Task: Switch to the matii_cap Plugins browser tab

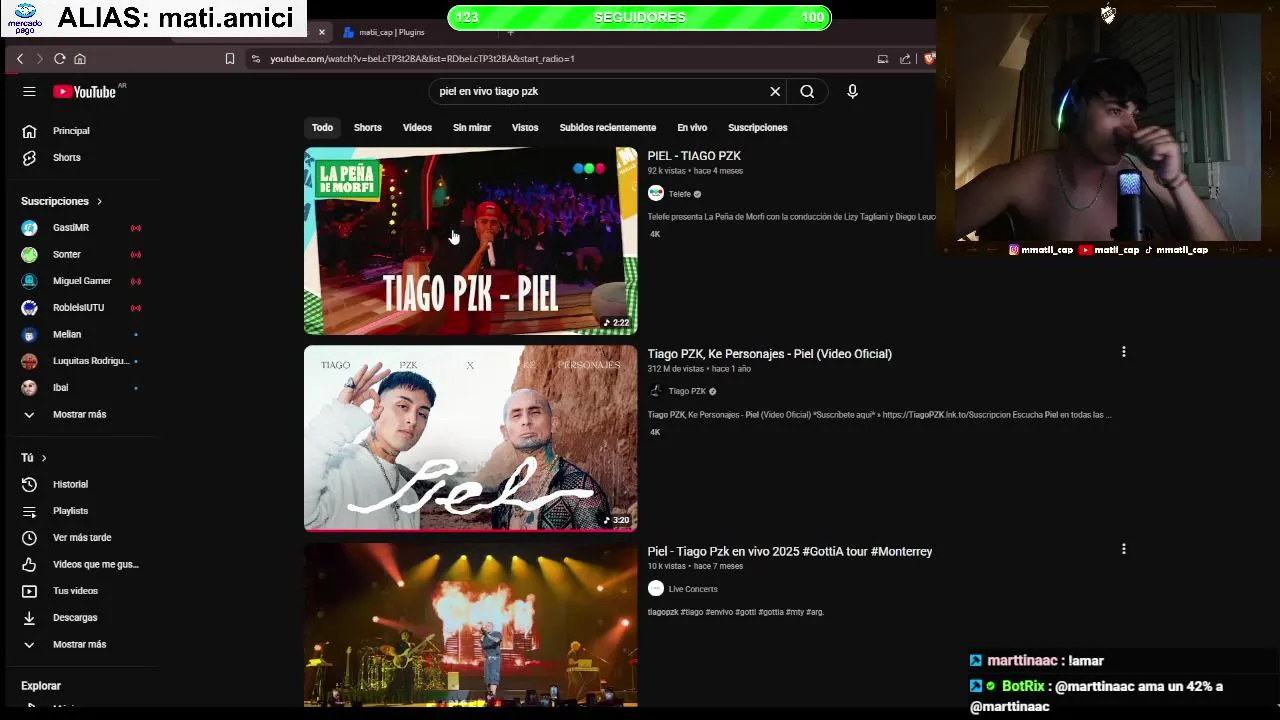Action: tap(392, 32)
